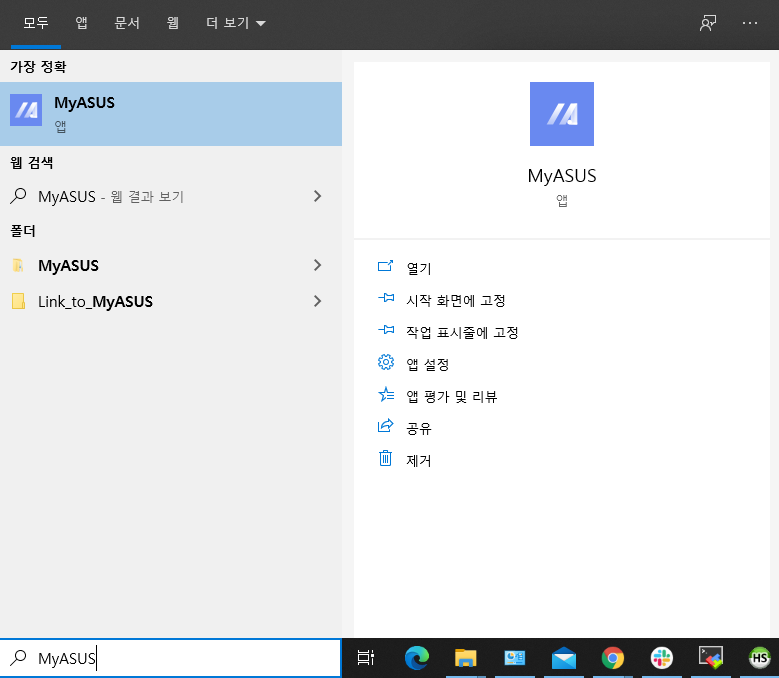Click the 웹 검색 section header
Viewport: 779px width, 678px height.
[32, 163]
